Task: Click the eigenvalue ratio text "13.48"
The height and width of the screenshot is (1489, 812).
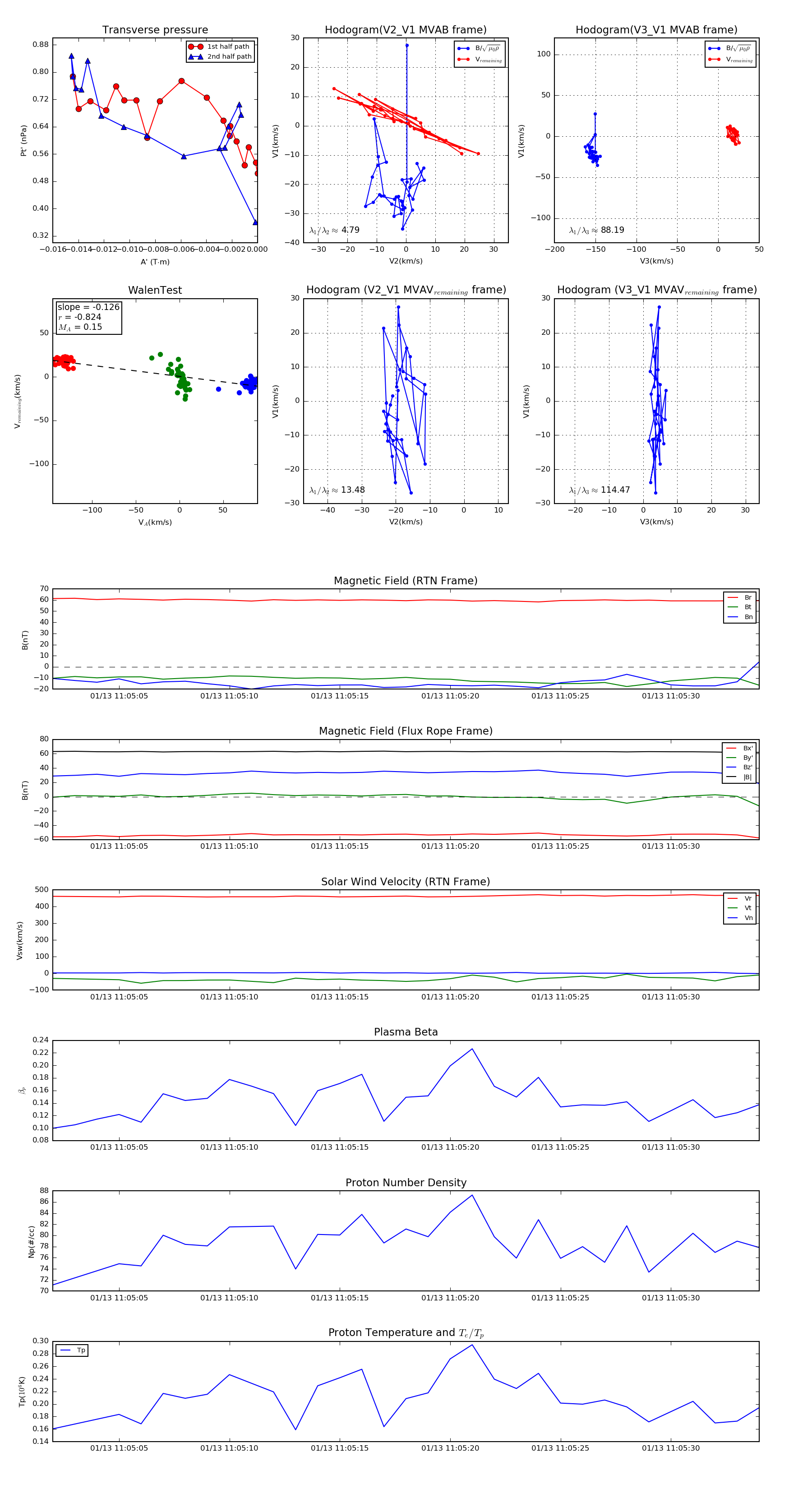Action: [352, 490]
